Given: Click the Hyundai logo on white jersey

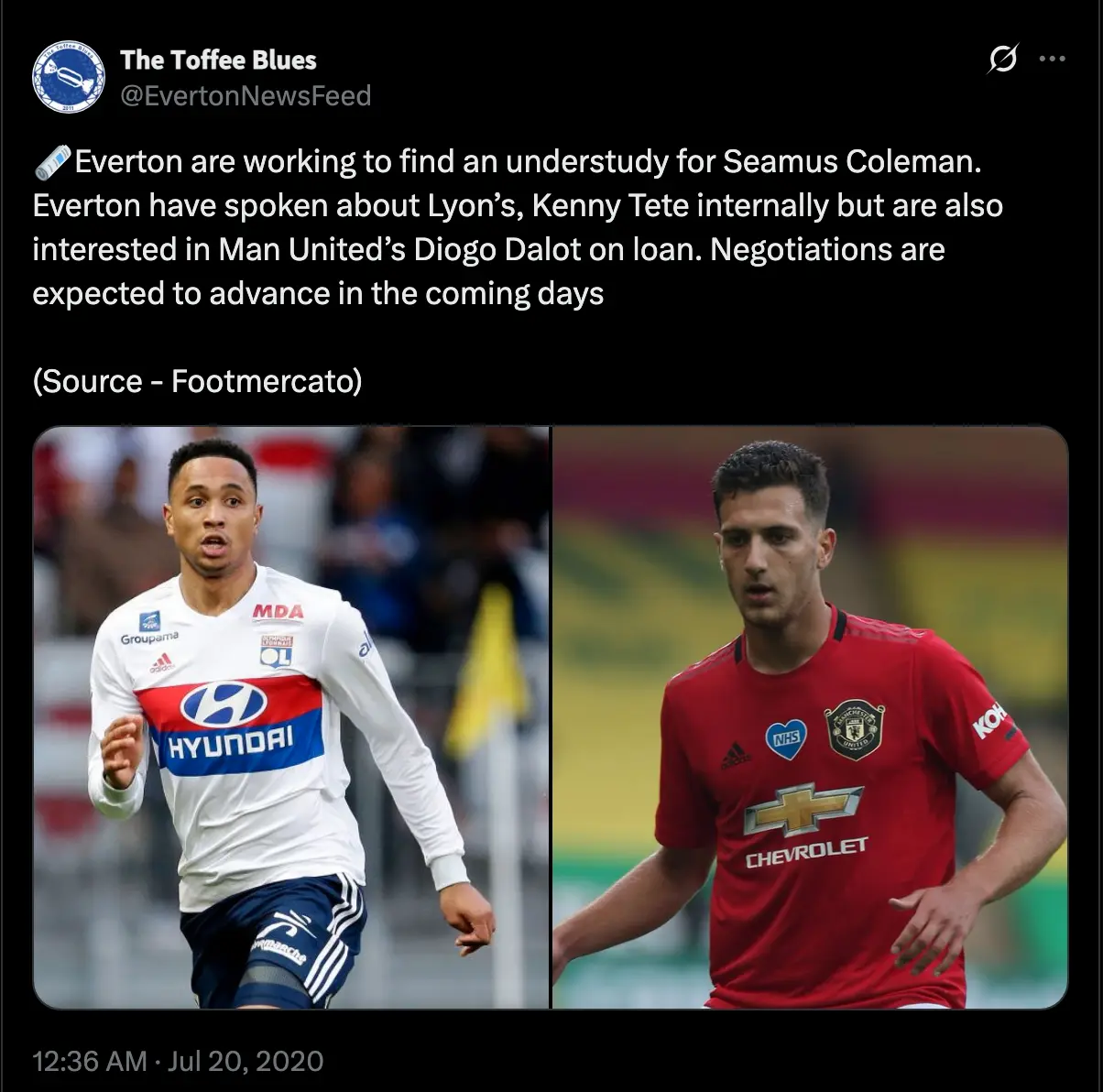Looking at the screenshot, I should 225,704.
